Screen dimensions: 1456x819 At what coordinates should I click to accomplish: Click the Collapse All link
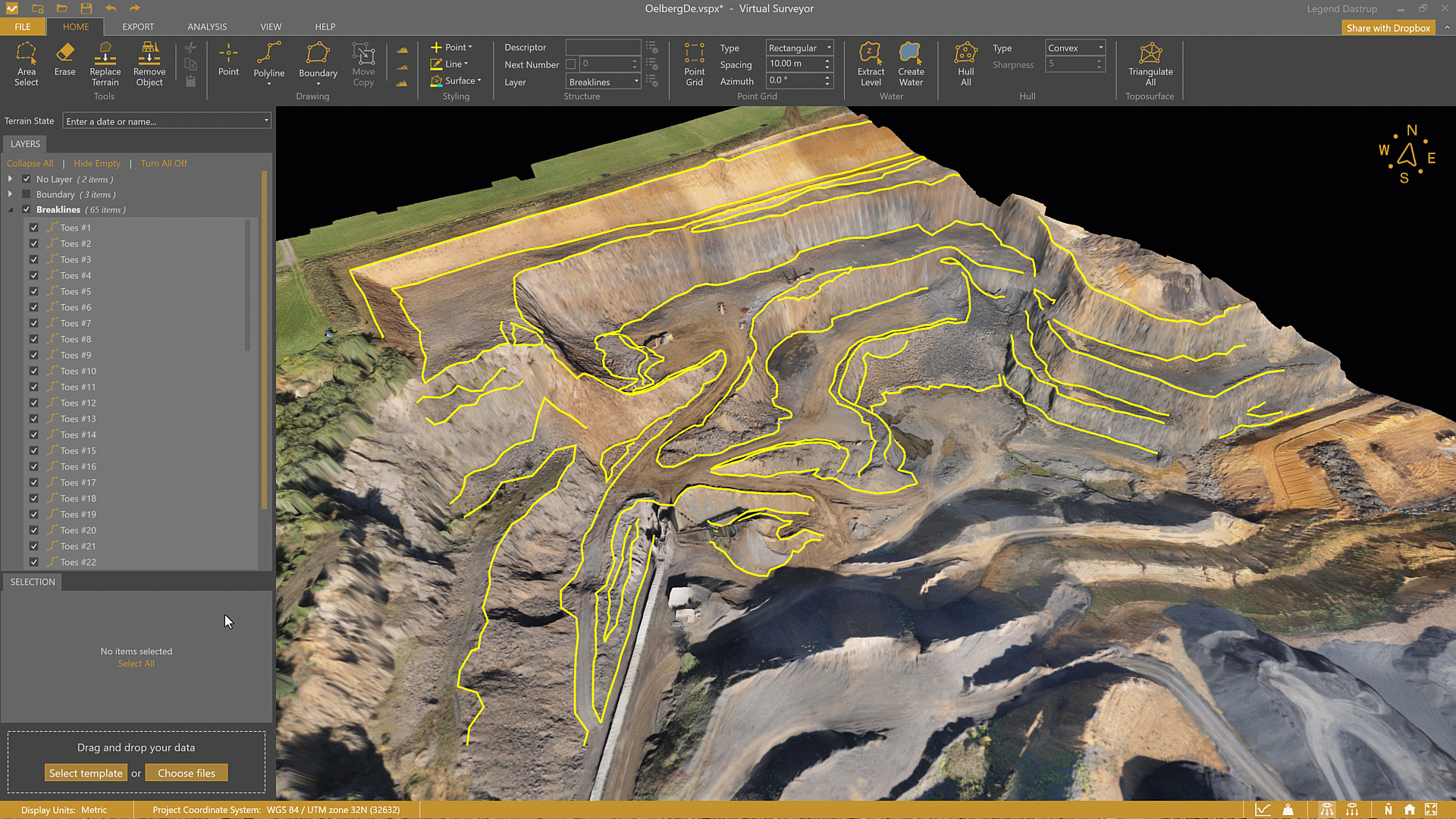30,163
